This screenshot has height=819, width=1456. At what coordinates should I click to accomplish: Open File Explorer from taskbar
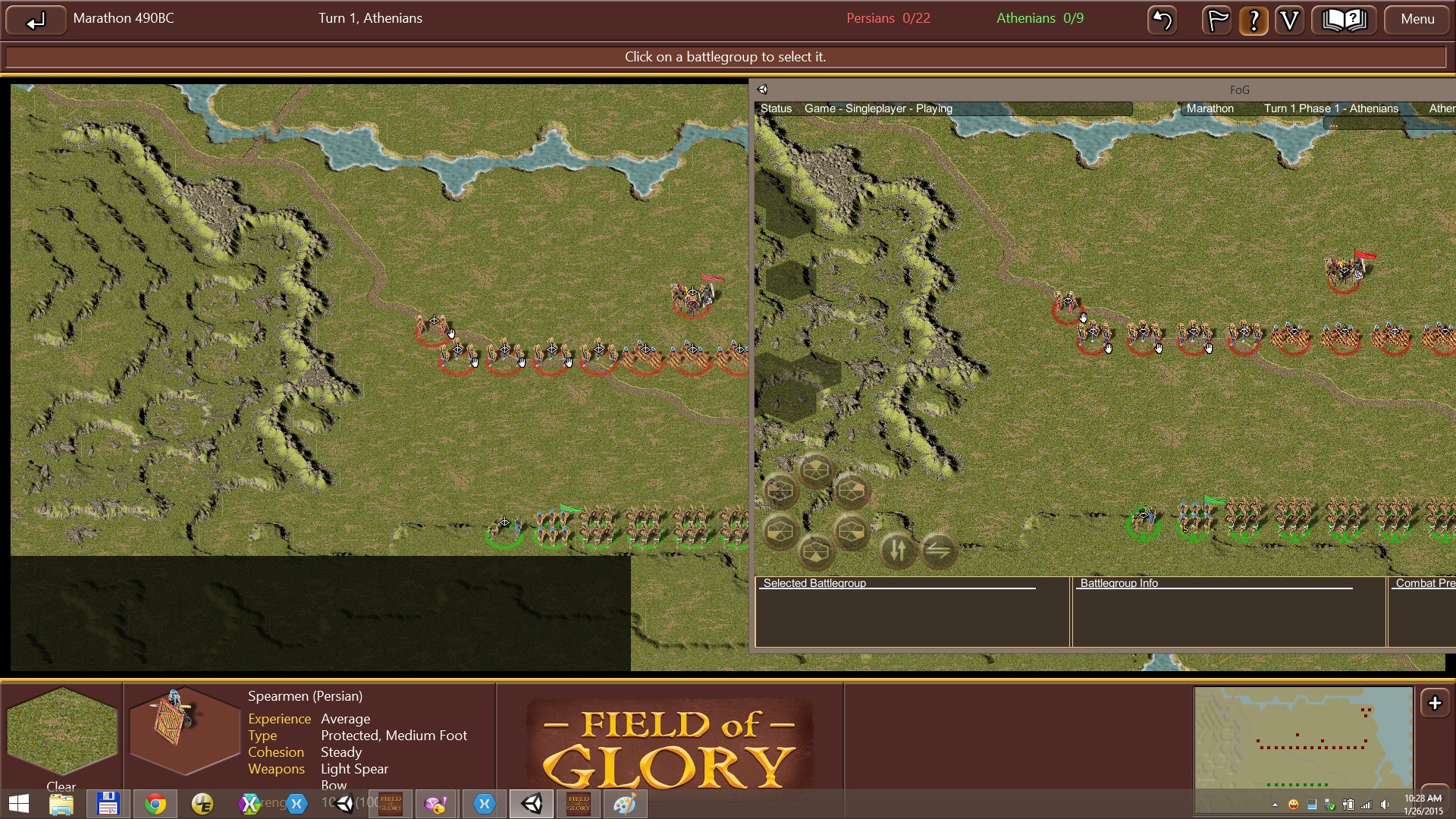pos(61,804)
